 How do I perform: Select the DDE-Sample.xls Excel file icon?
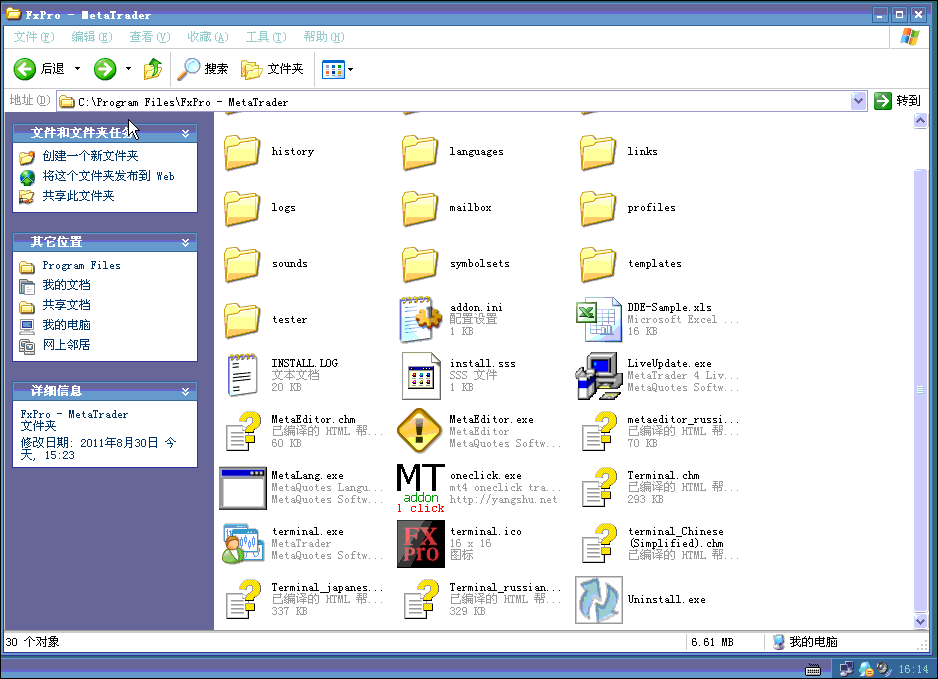(x=599, y=319)
